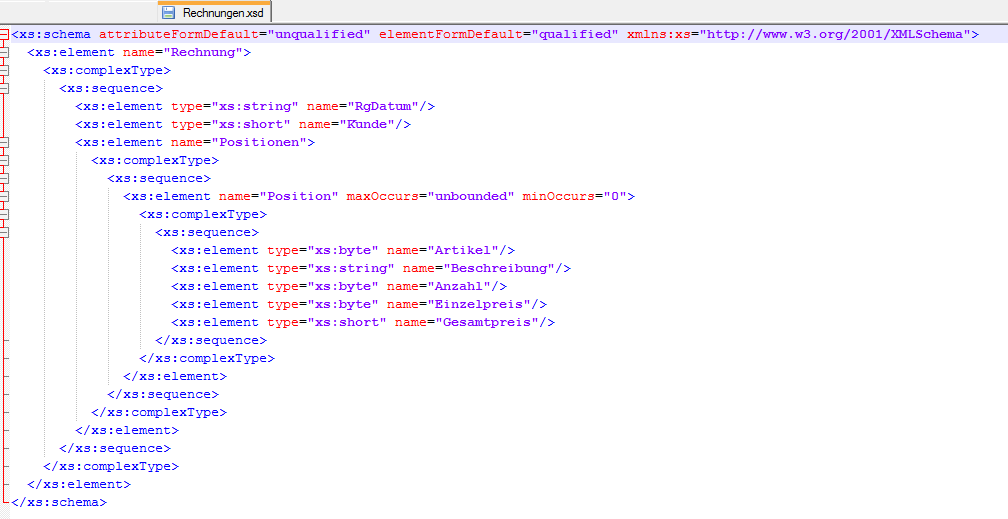Click the xs:byte type on Einzelpreis line
The width and height of the screenshot is (1008, 519).
(x=343, y=304)
